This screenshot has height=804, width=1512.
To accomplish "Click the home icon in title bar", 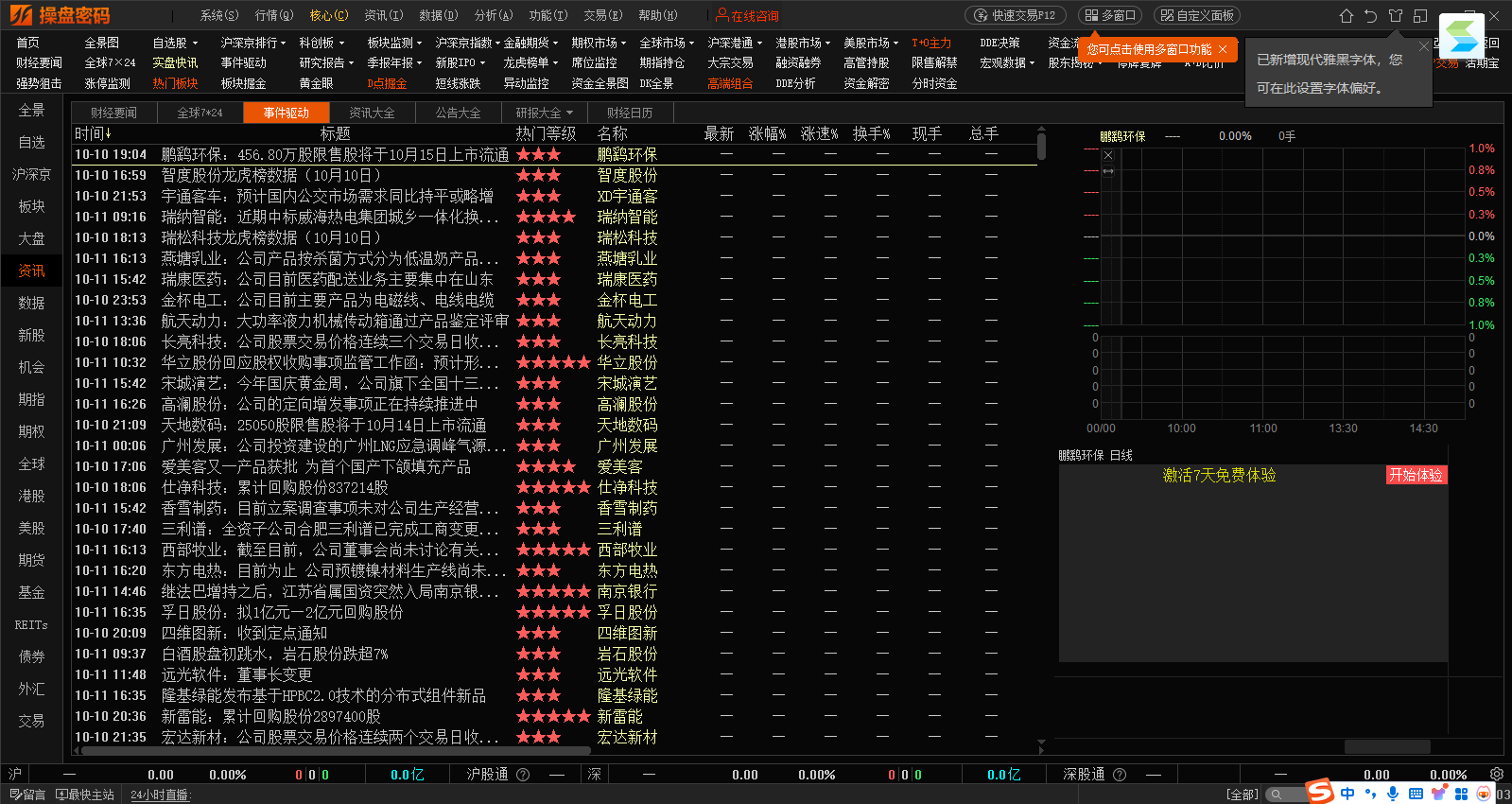I will [x=1347, y=16].
